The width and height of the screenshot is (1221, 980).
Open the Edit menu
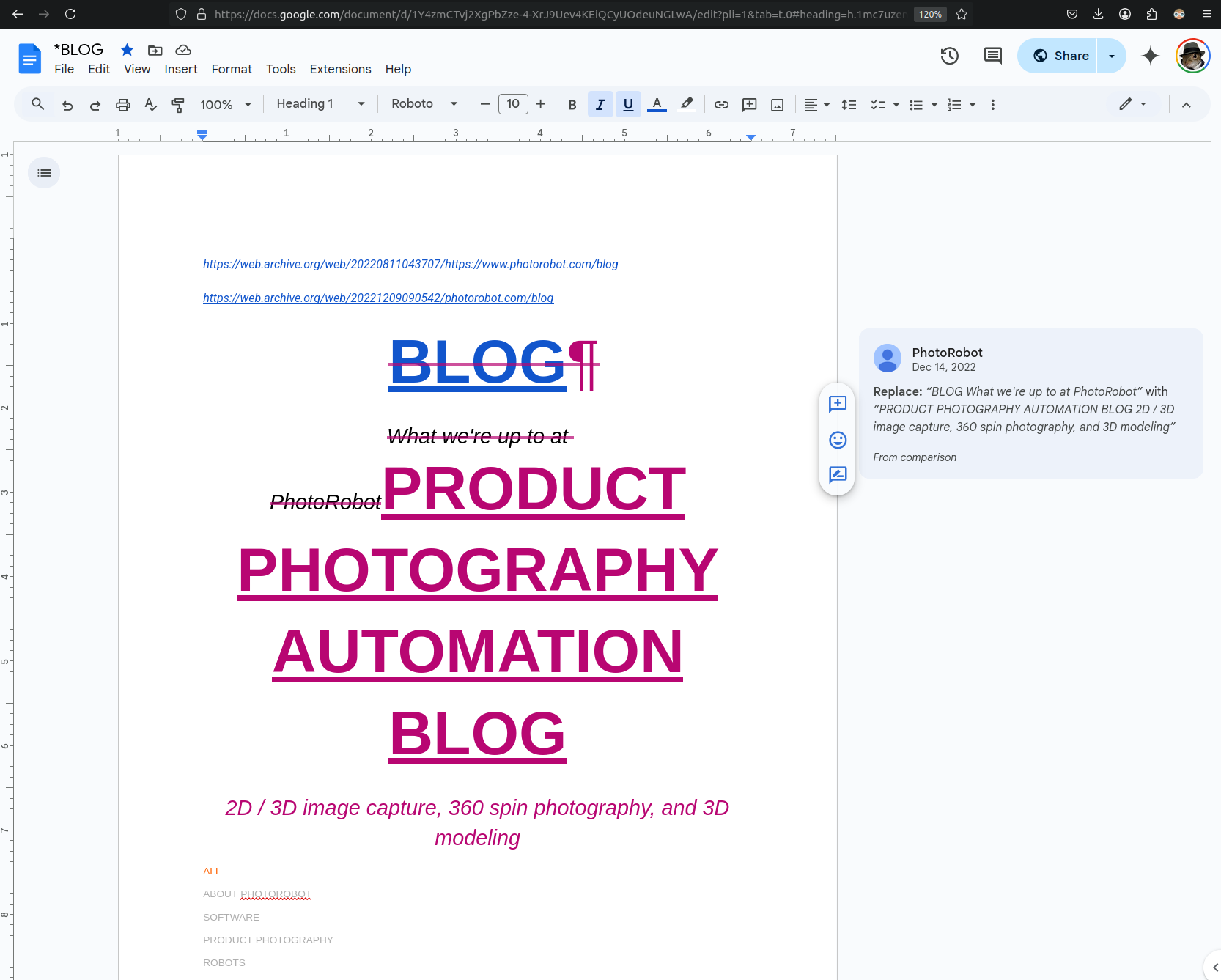[x=99, y=69]
